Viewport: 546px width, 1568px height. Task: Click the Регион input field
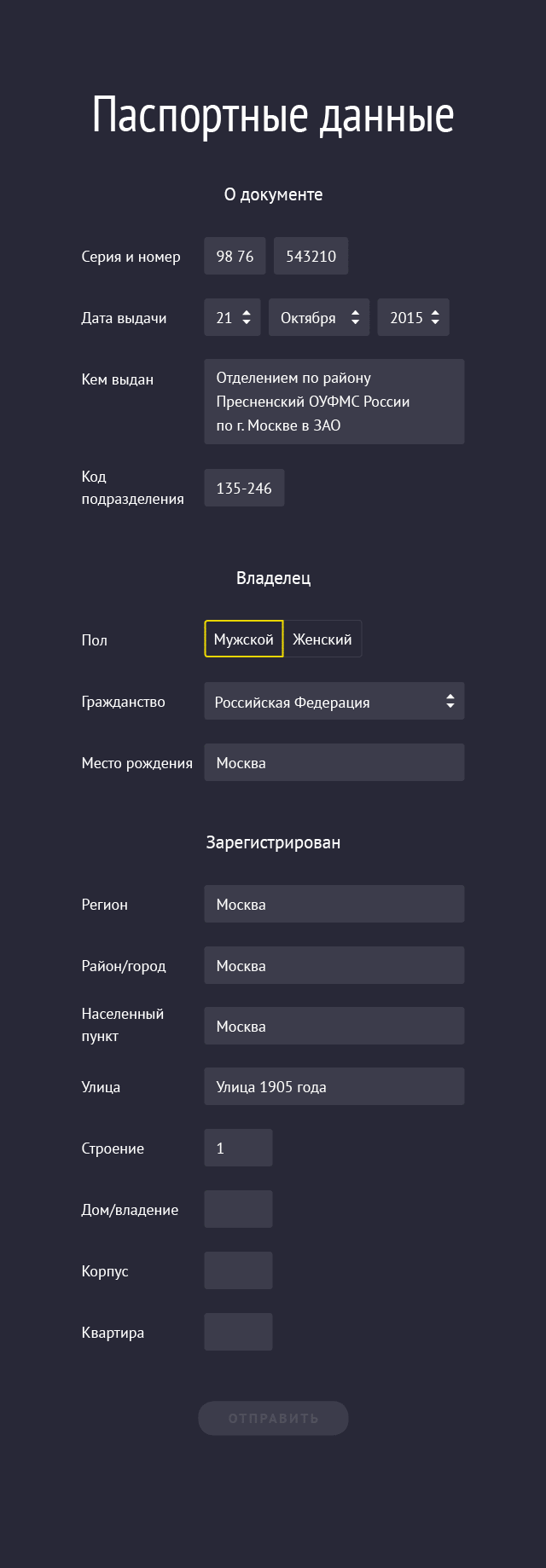coord(334,904)
